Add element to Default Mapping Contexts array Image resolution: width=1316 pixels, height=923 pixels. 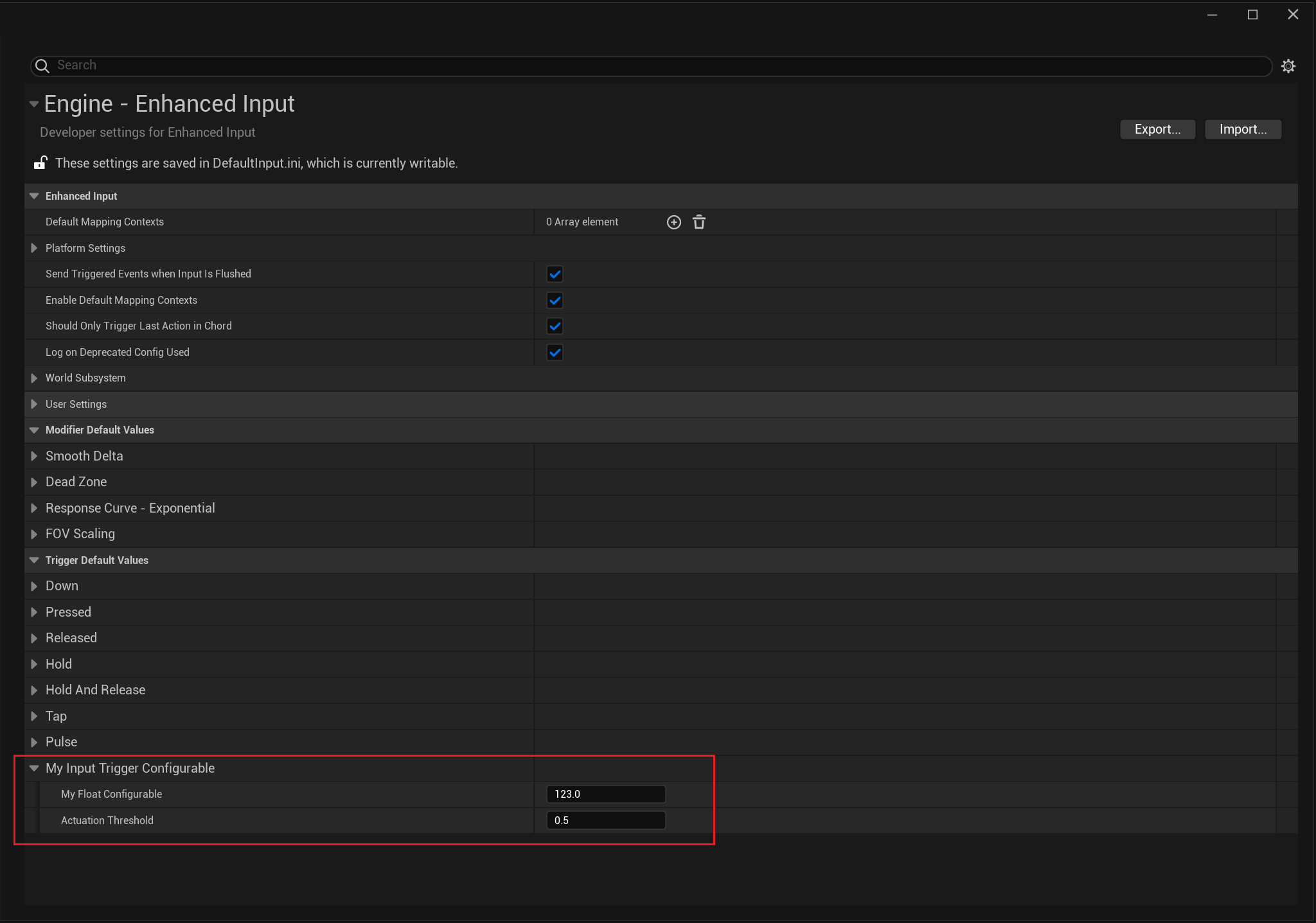(673, 222)
